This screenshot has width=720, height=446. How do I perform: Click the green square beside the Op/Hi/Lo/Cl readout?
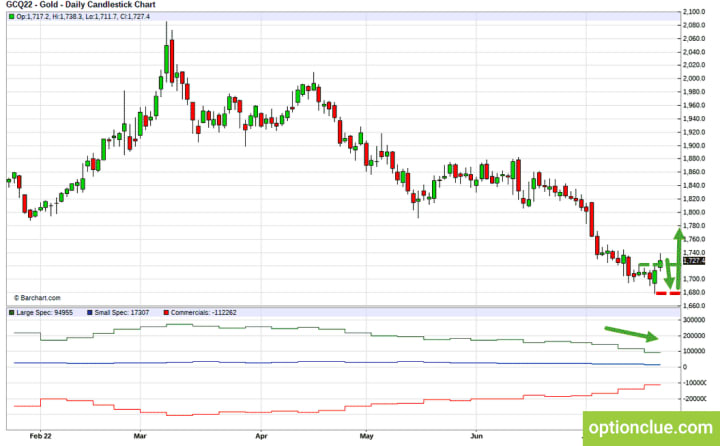pos(11,17)
